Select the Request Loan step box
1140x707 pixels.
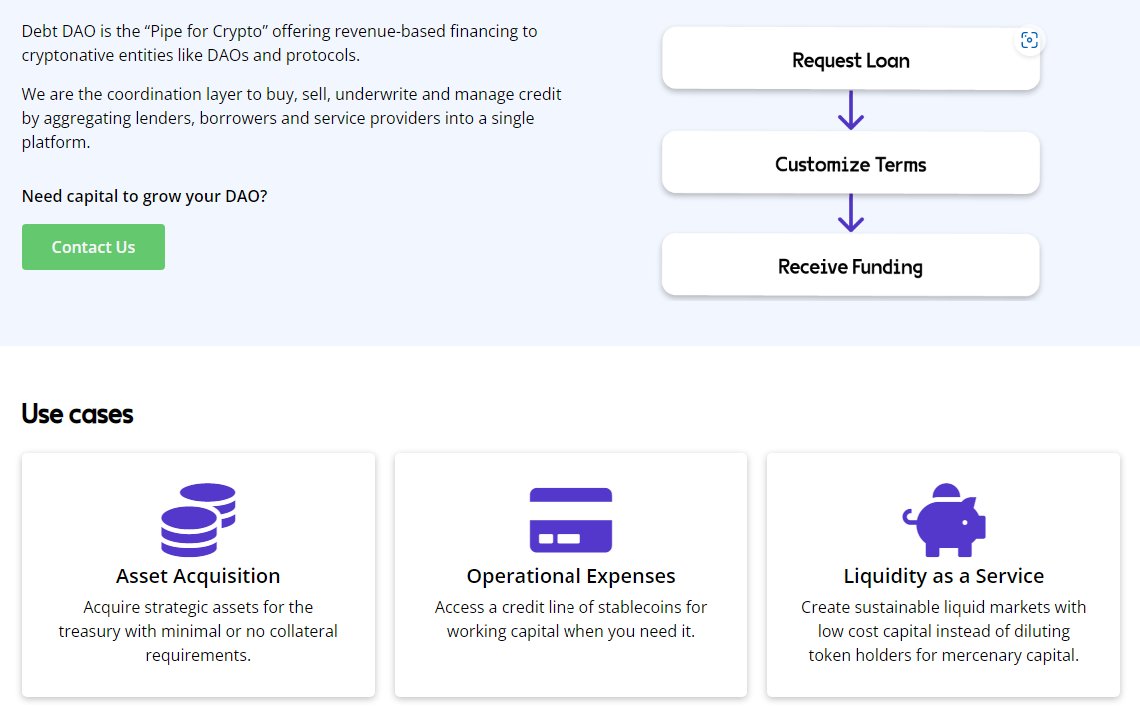click(850, 60)
